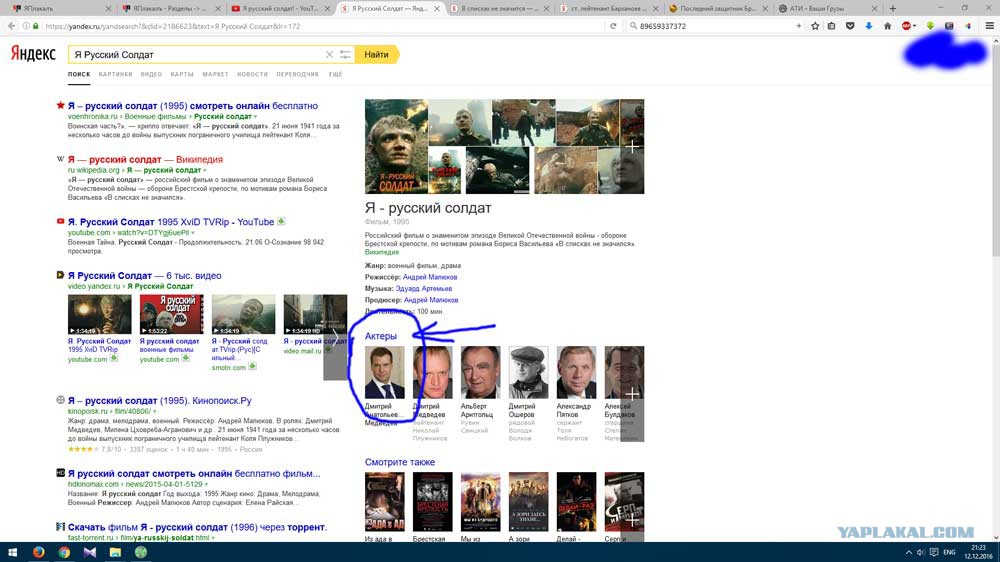This screenshot has height=562, width=1000.
Task: Click the browser back arrow button
Action: pos(11,26)
